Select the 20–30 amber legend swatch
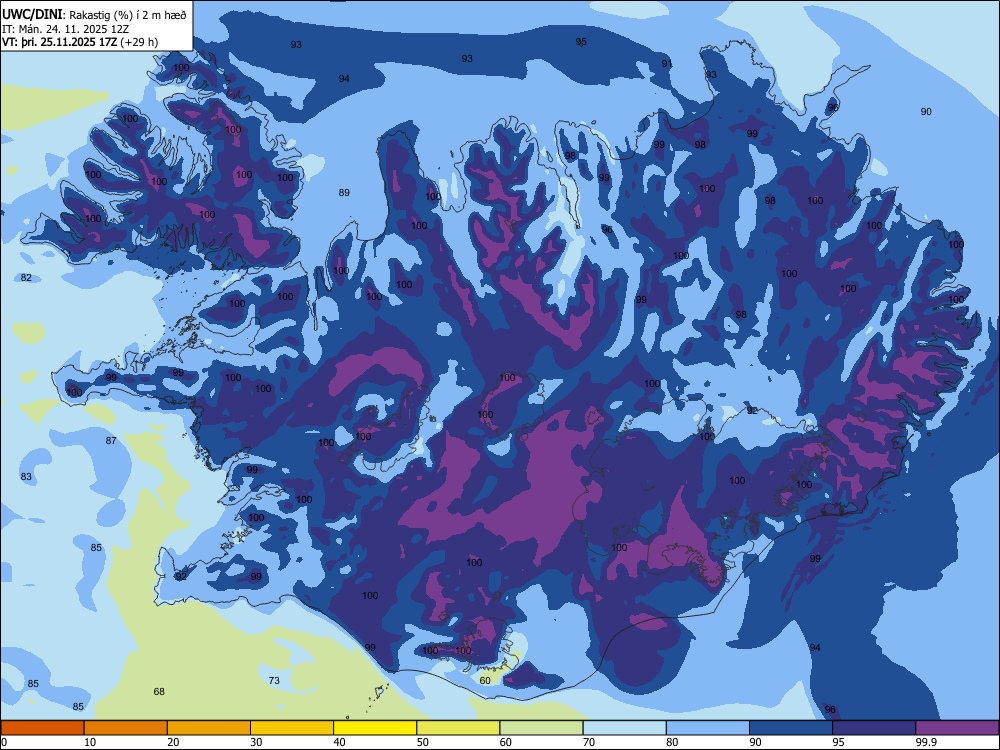This screenshot has width=1000, height=750. 209,728
